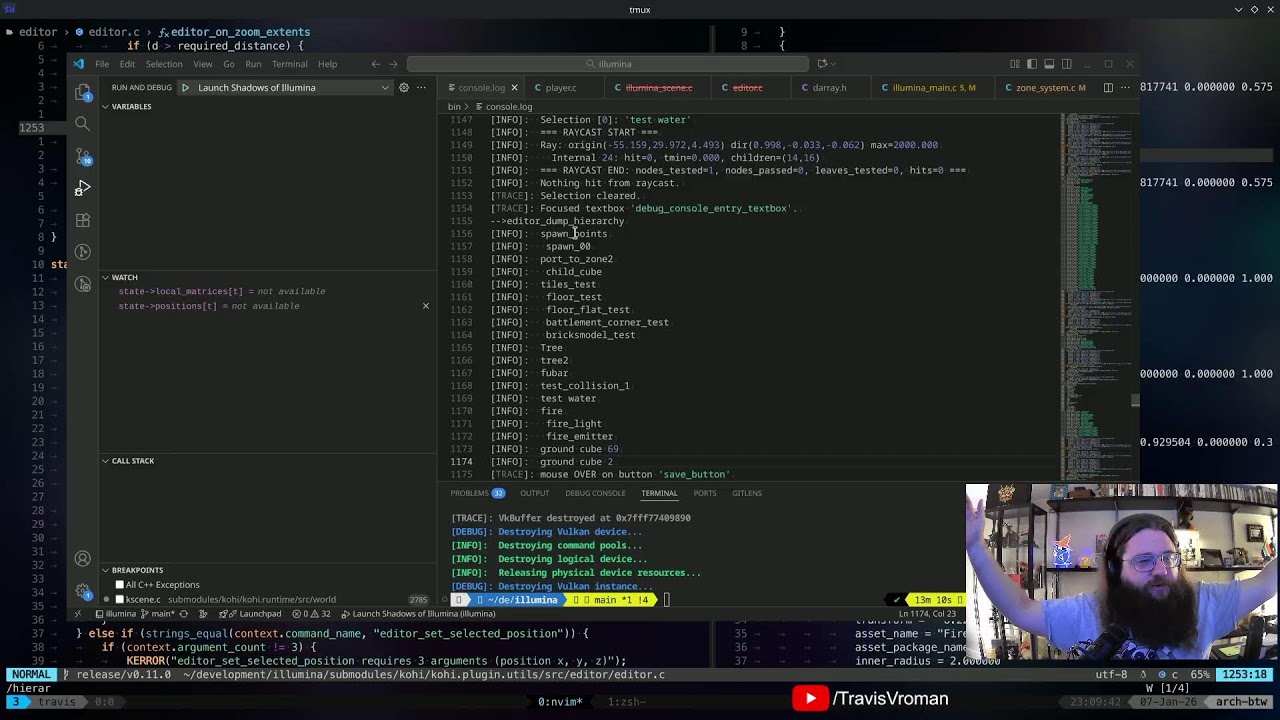Click the main* branch in status bar
The width and height of the screenshot is (1280, 720).
(157, 614)
